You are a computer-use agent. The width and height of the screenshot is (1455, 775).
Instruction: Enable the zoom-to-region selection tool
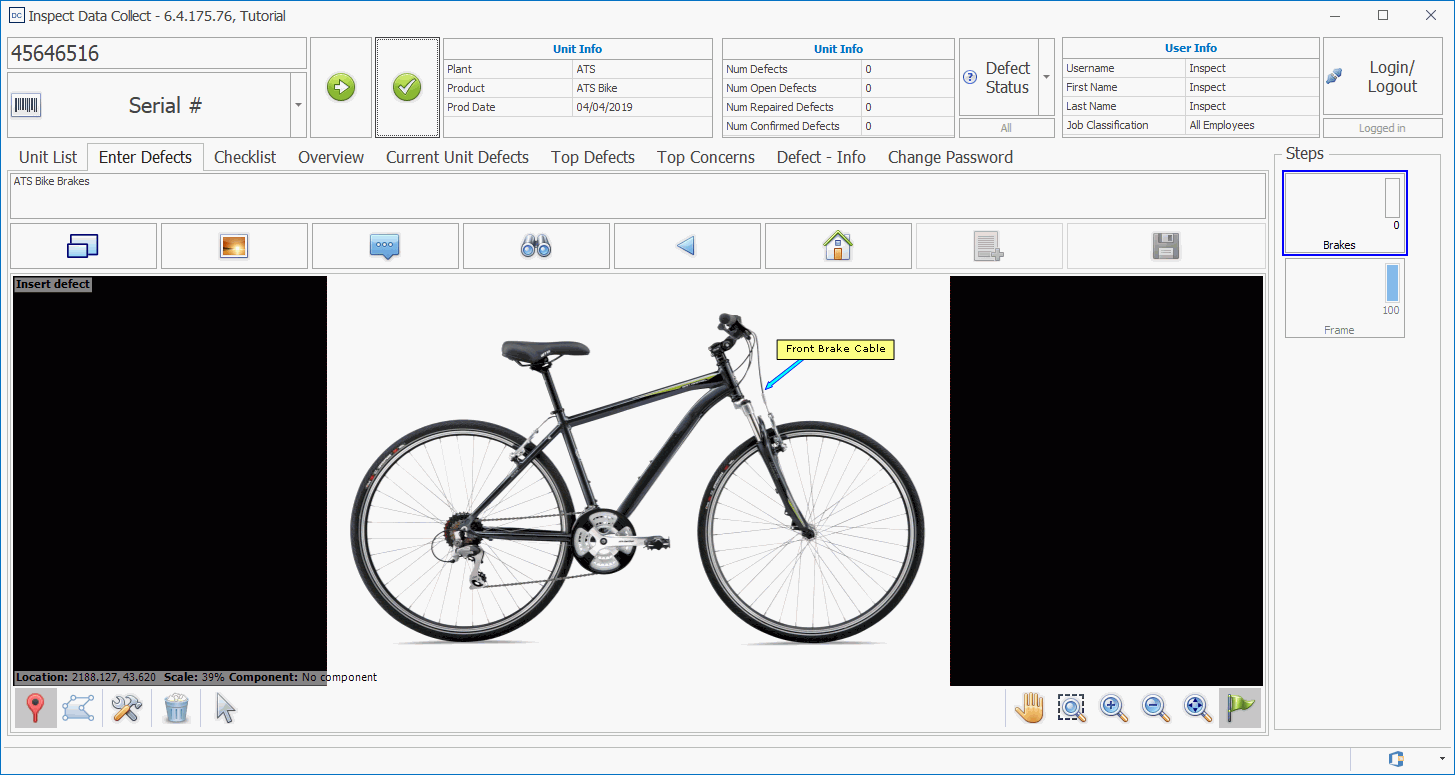(x=1071, y=708)
